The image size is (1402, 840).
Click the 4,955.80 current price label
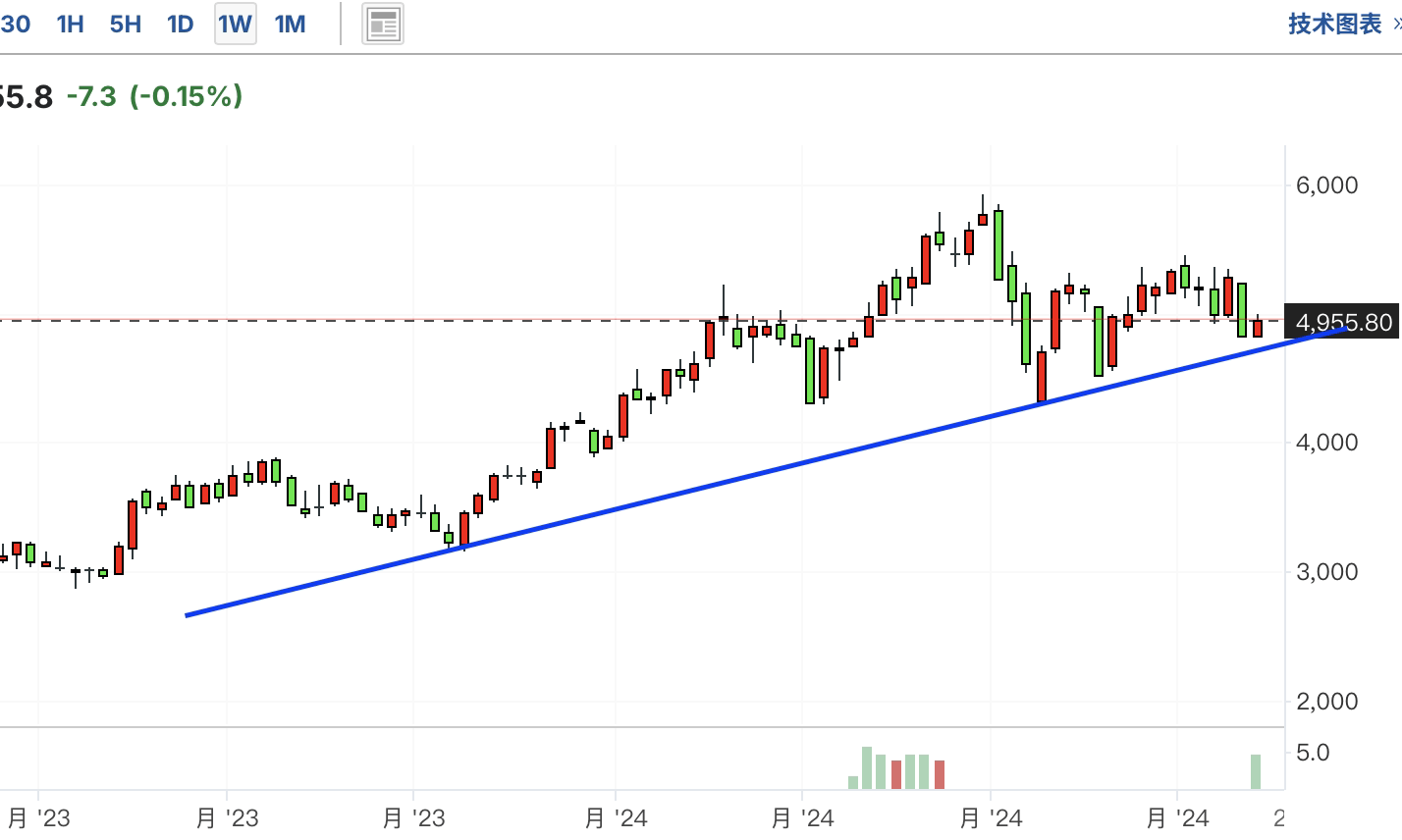[x=1343, y=322]
